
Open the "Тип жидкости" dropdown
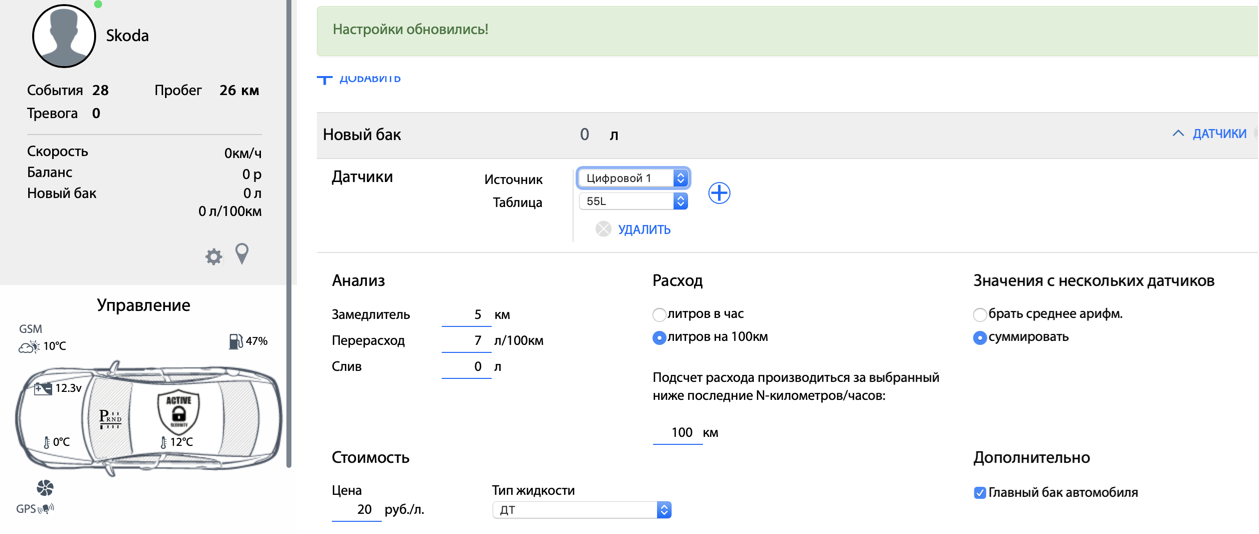(581, 510)
